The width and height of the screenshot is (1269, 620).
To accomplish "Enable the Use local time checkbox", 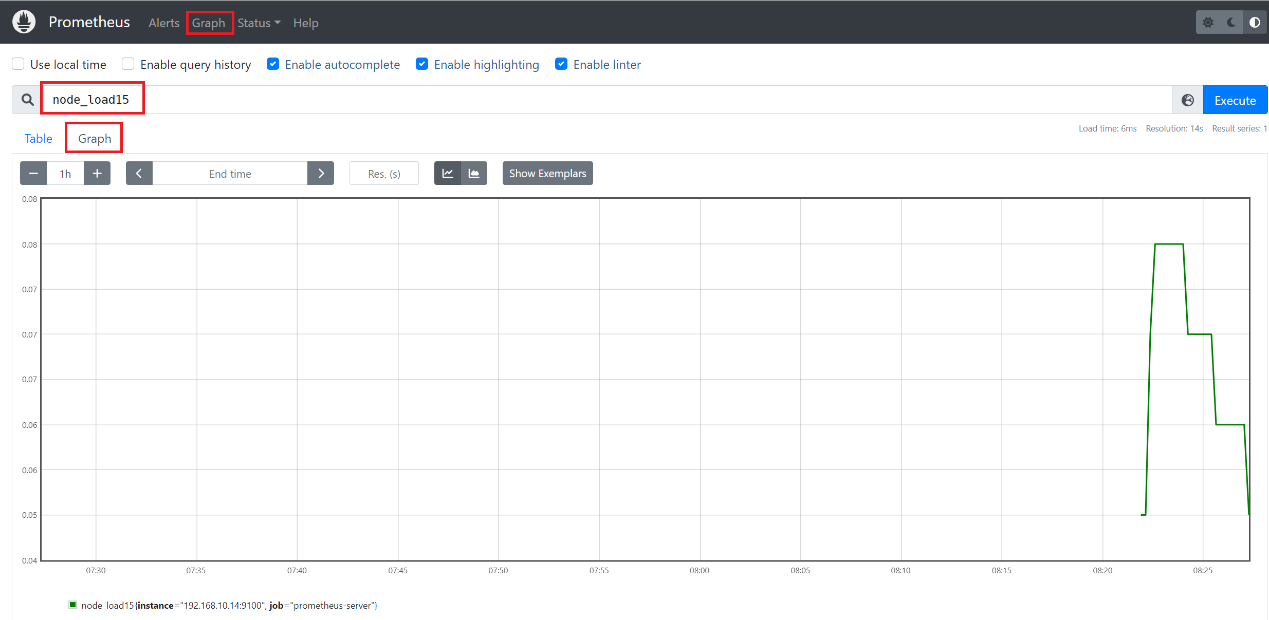I will pyautogui.click(x=18, y=64).
